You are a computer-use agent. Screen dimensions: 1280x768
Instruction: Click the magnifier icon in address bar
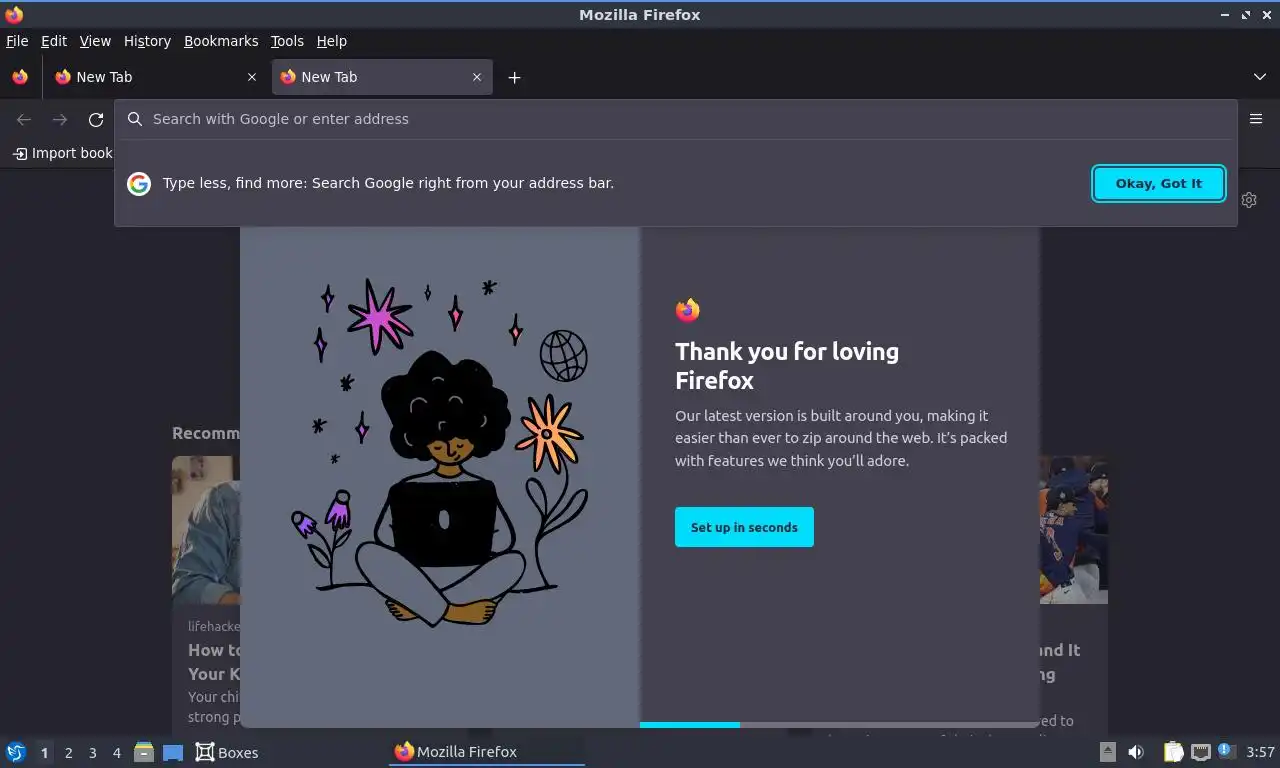pyautogui.click(x=135, y=119)
